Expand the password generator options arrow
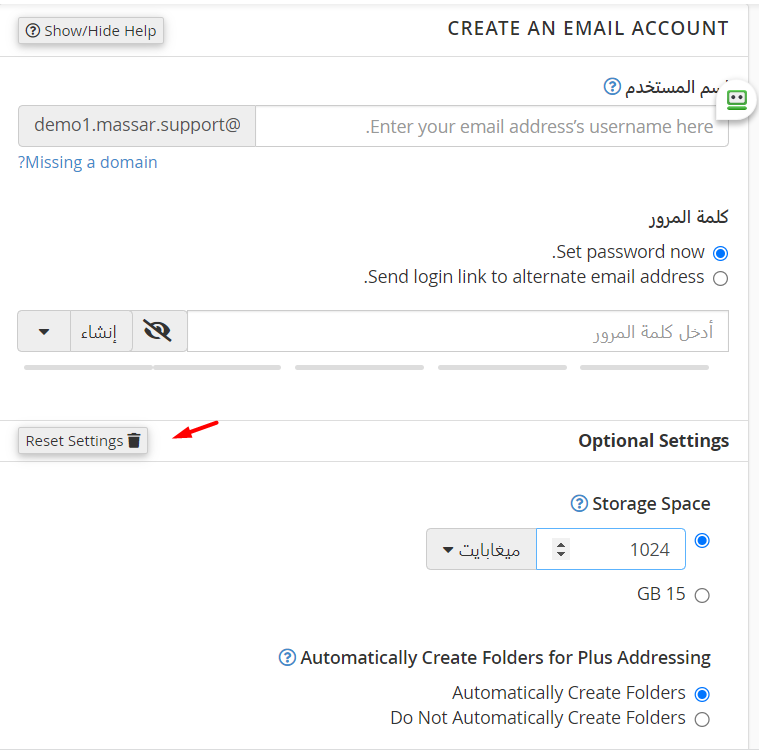Screen dimensions: 759x752 (44, 332)
